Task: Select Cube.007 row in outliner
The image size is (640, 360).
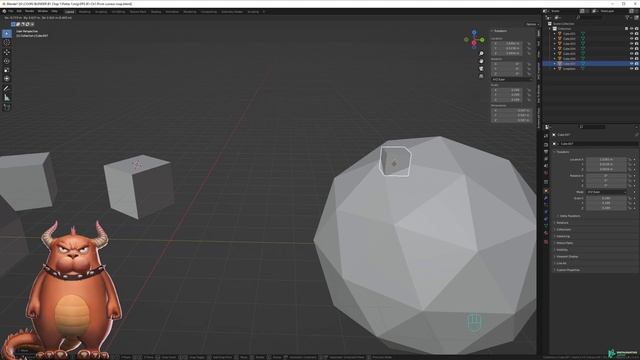Action: click(x=590, y=64)
